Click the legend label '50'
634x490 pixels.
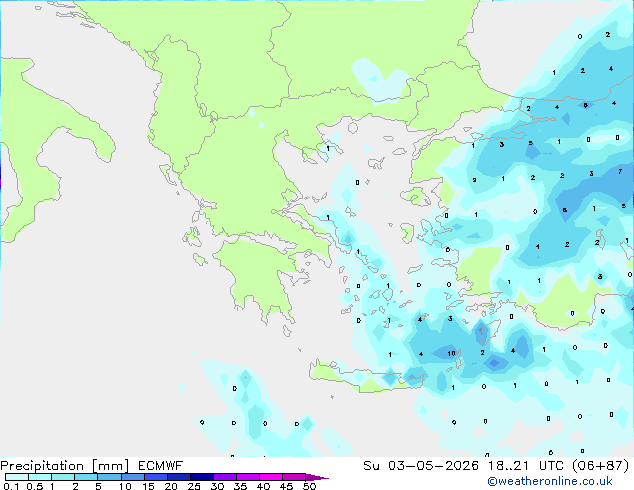click(x=310, y=486)
